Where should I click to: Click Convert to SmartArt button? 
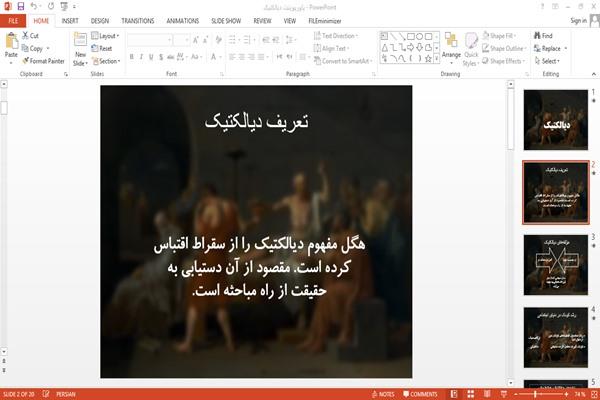coord(342,61)
